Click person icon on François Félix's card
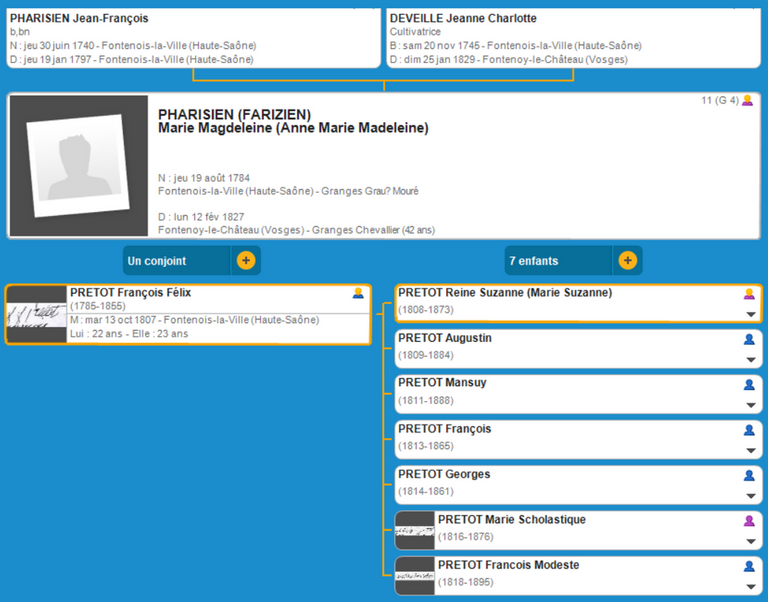This screenshot has height=602, width=768. point(358,294)
